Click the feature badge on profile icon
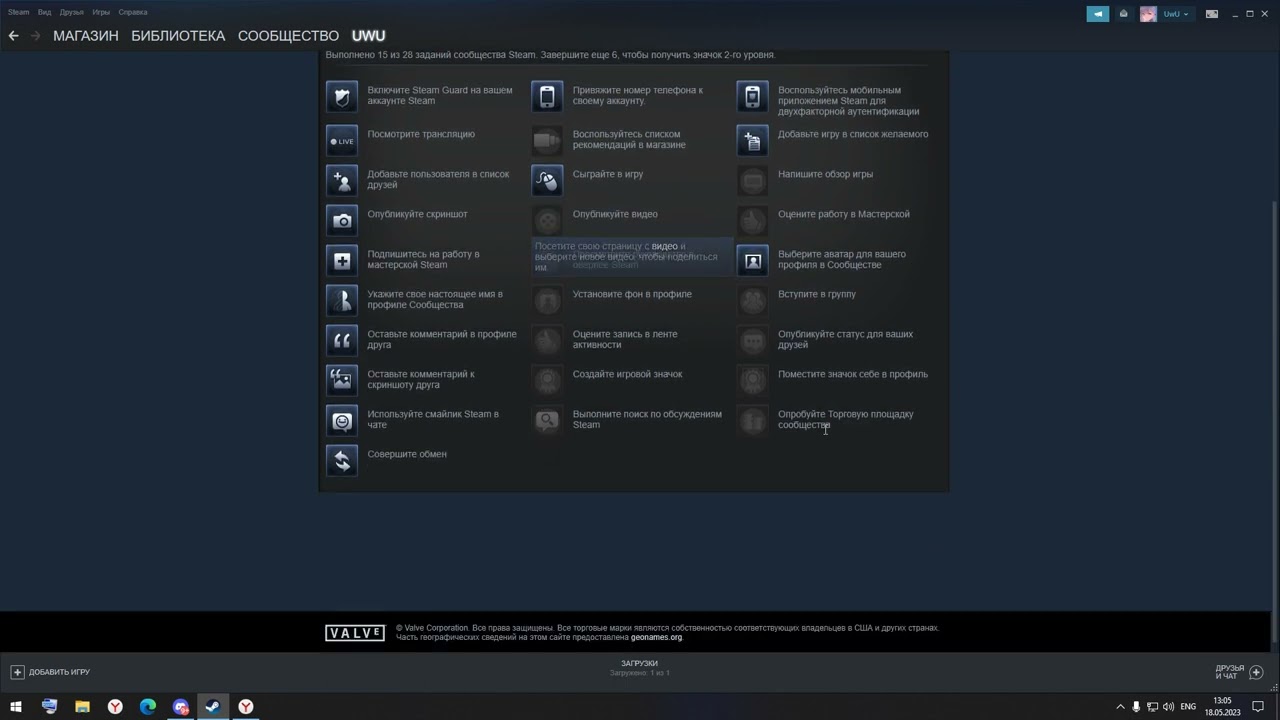The image size is (1280, 720). tap(753, 380)
